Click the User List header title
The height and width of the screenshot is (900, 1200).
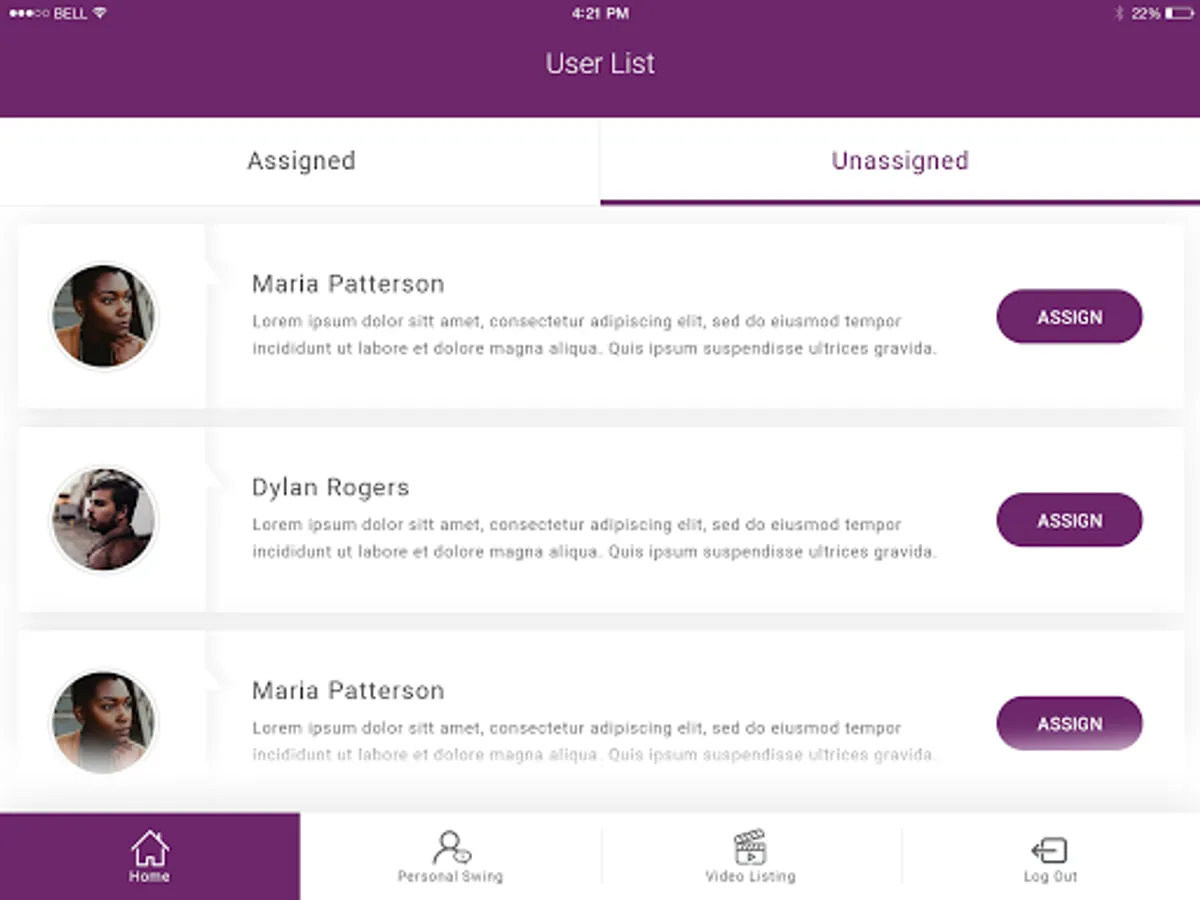pos(600,64)
